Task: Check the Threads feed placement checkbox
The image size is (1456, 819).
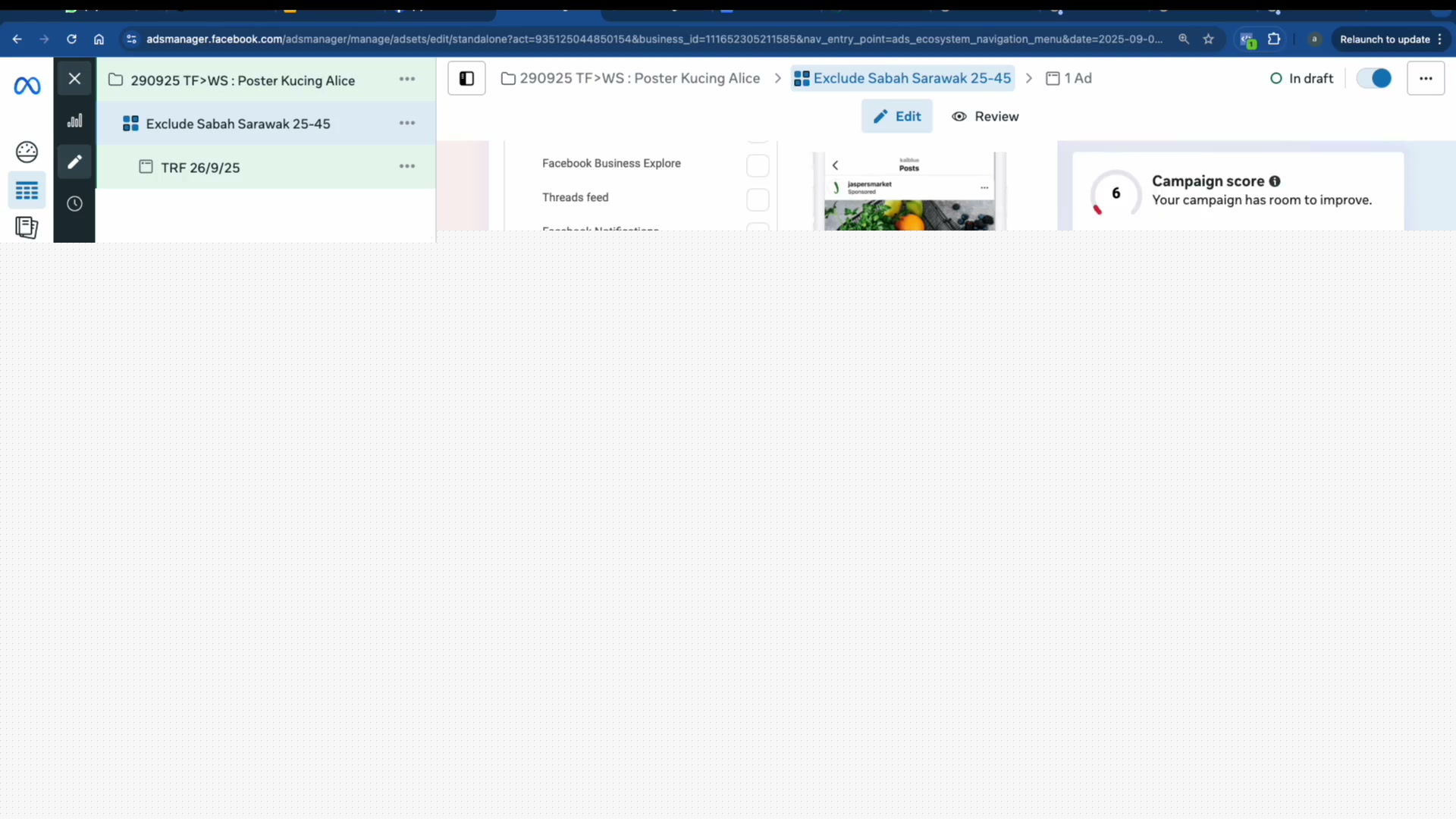Action: [x=758, y=199]
